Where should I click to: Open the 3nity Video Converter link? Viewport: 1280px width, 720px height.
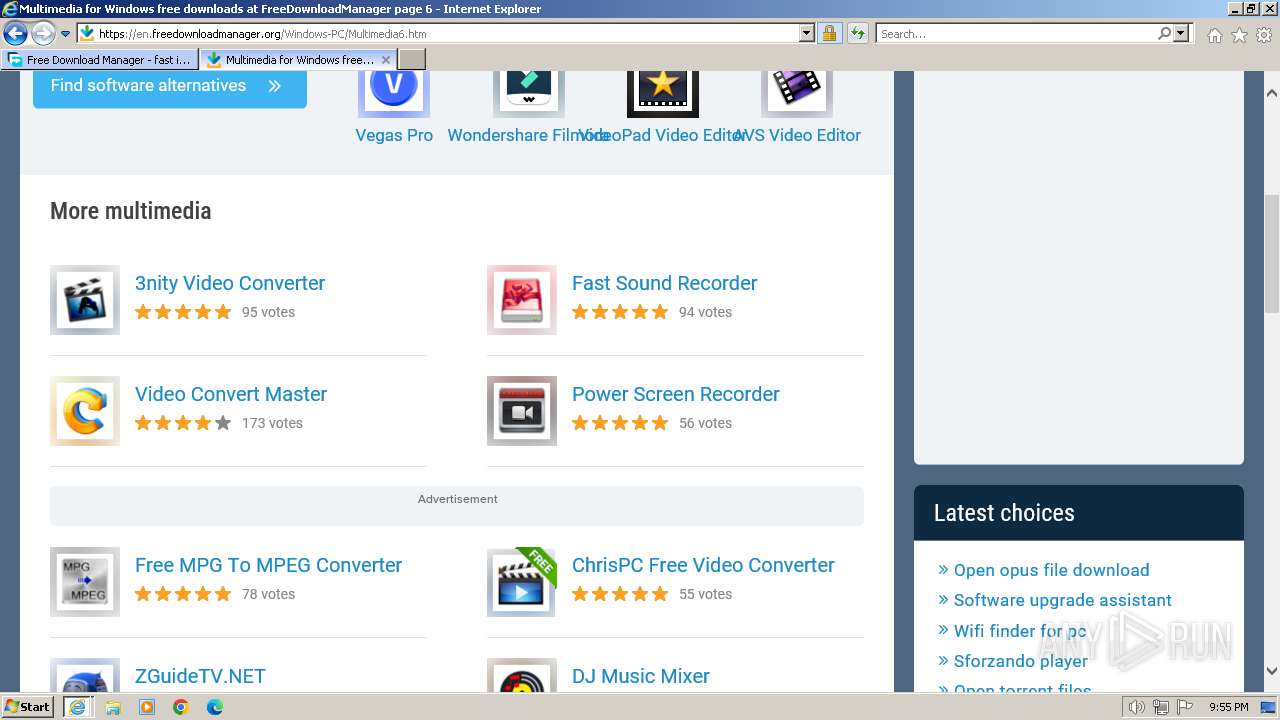(x=230, y=283)
